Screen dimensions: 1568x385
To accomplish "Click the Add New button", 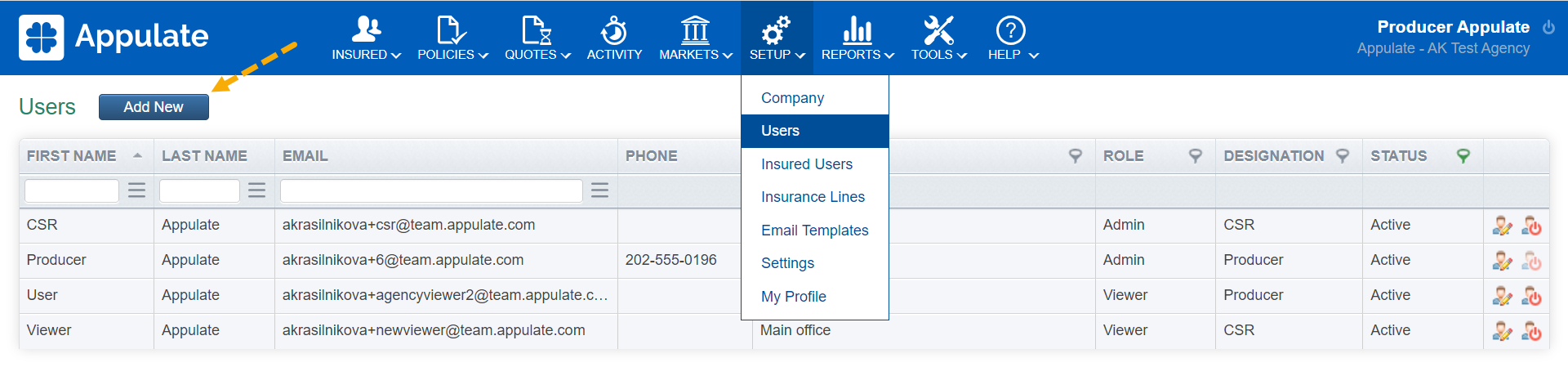I will pyautogui.click(x=154, y=107).
